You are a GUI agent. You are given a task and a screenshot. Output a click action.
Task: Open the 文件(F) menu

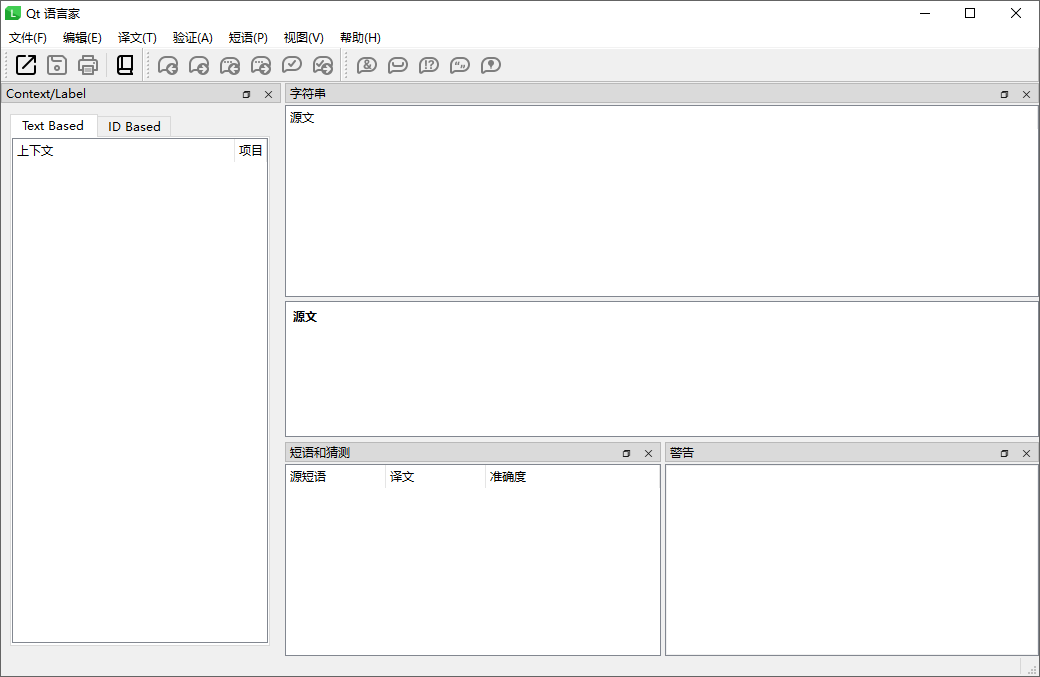click(x=28, y=38)
